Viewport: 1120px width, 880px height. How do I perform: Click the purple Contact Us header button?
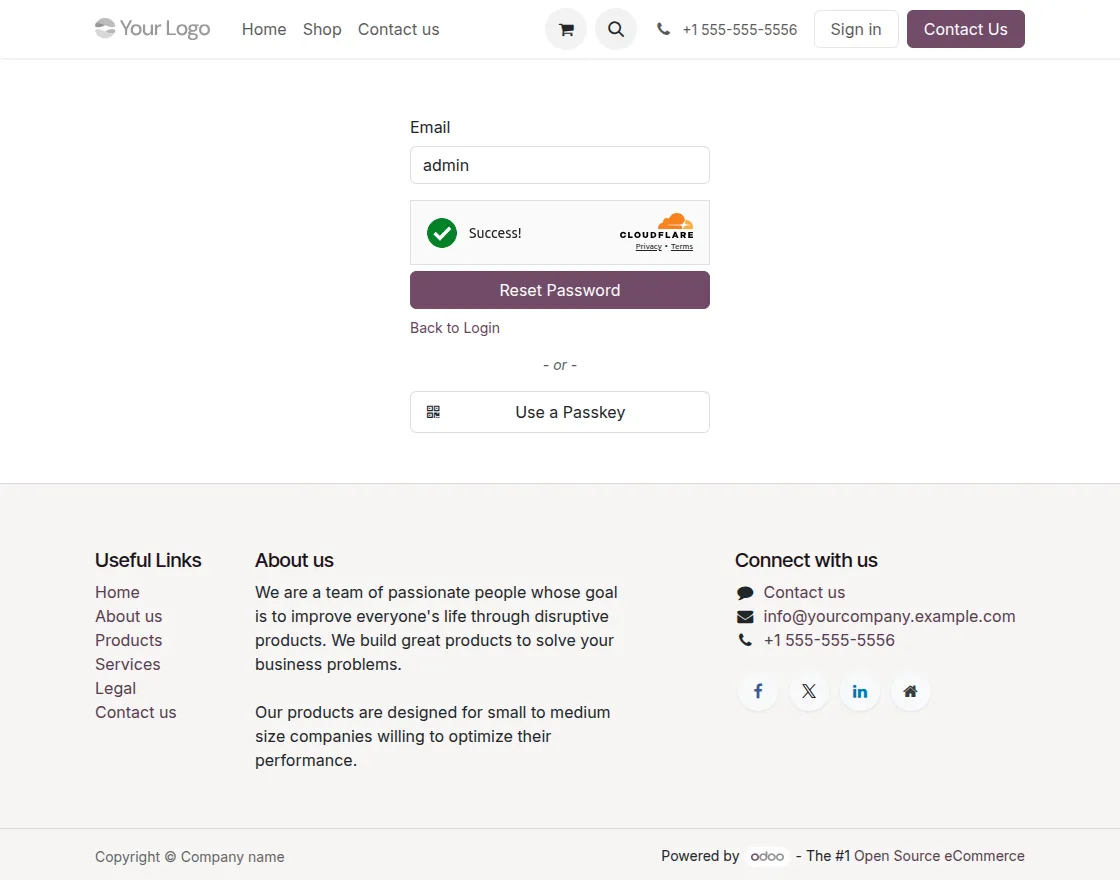[x=965, y=30]
